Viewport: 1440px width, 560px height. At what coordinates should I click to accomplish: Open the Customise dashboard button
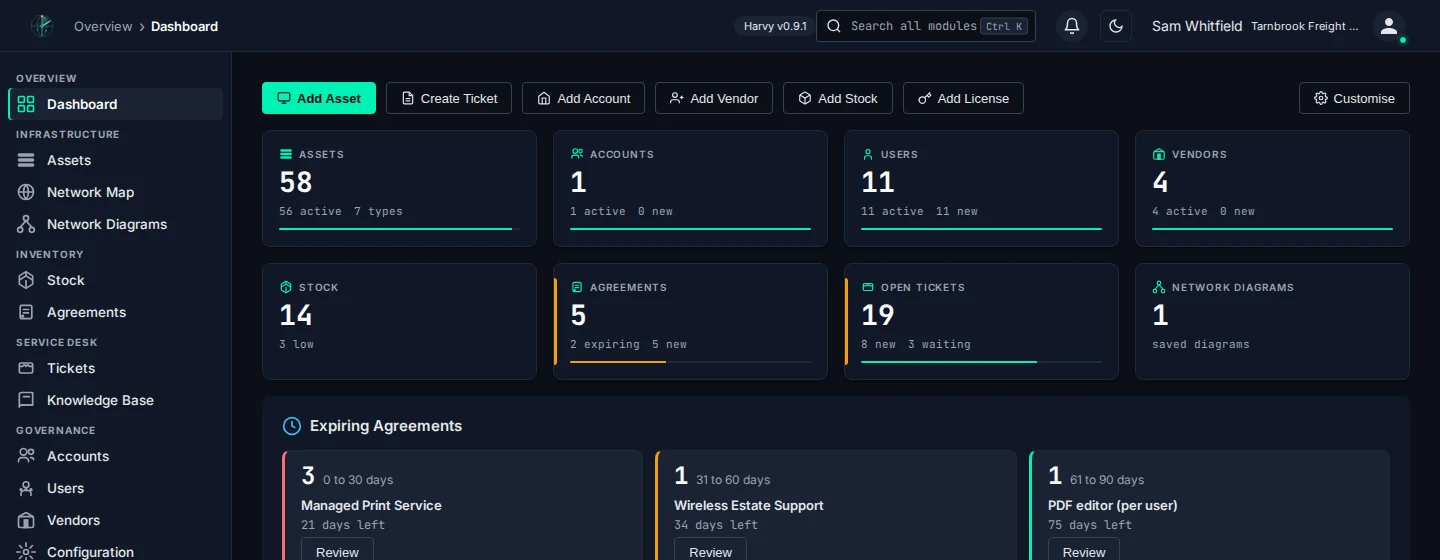1354,98
